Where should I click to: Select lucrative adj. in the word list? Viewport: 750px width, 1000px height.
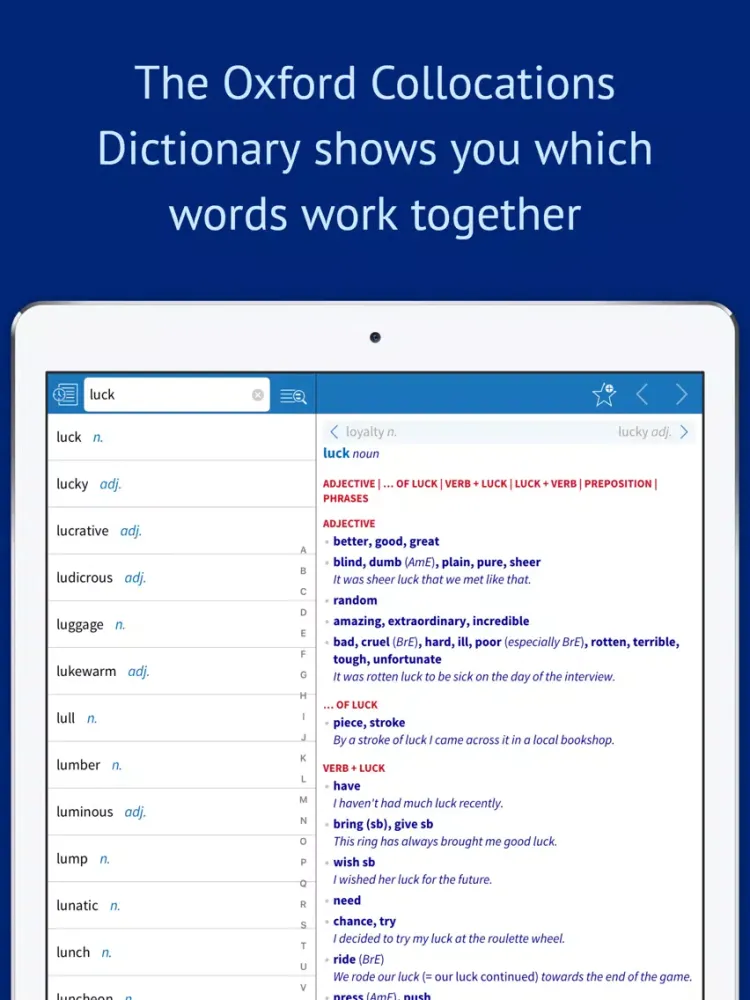tap(181, 531)
